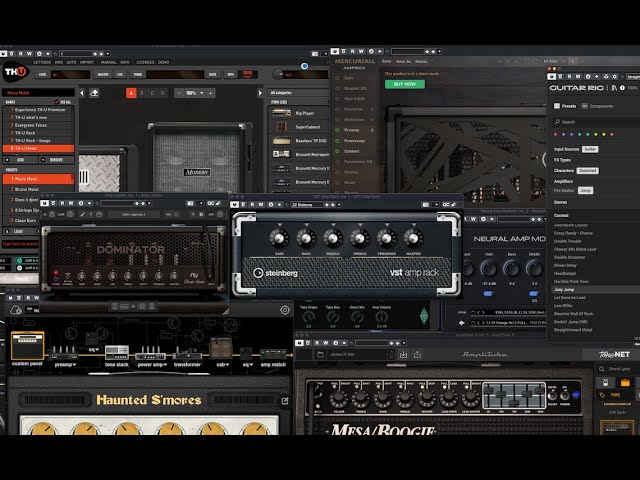
Task: Toggle the Mercuriall Cabinet power
Action: pos(337,151)
